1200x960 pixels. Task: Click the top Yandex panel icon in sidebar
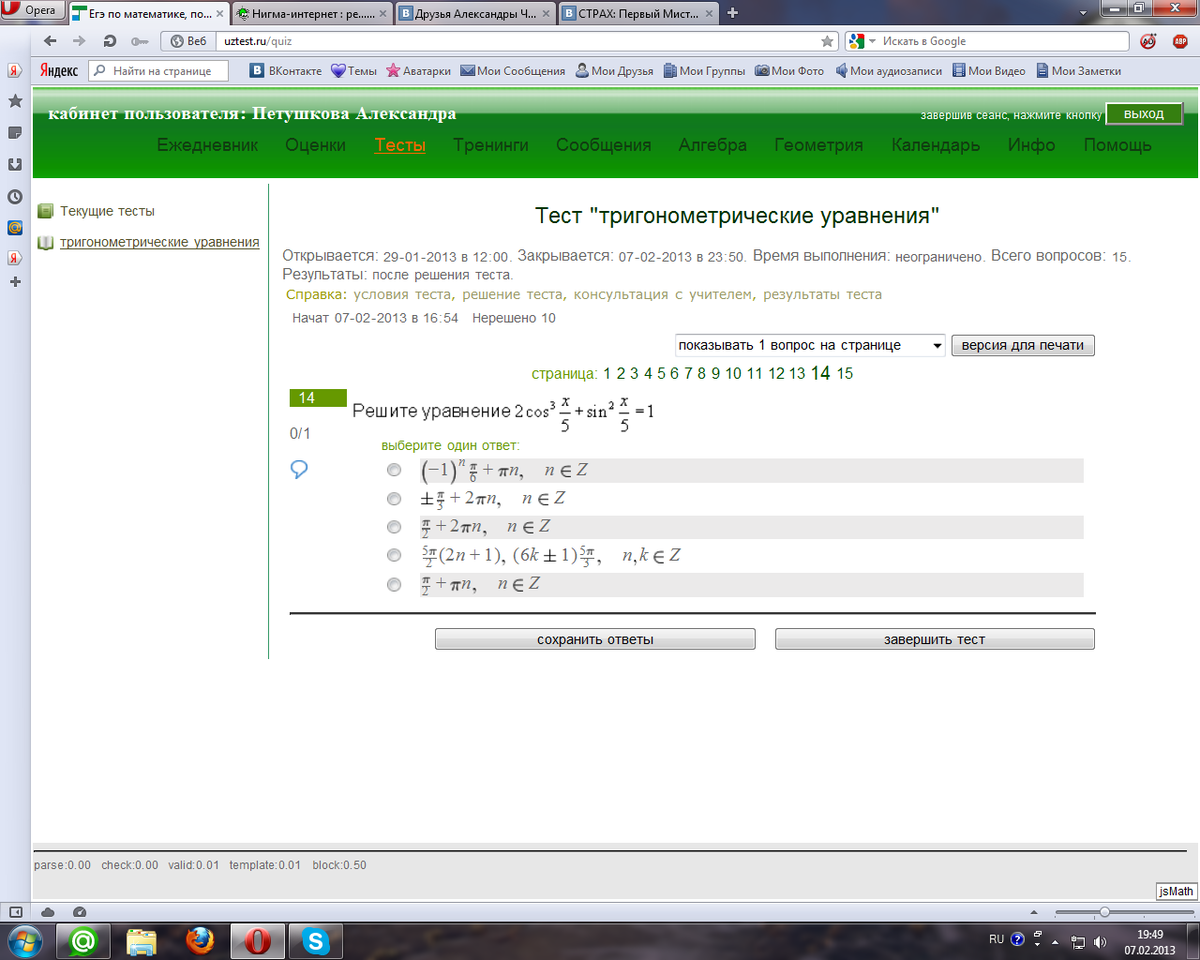15,71
